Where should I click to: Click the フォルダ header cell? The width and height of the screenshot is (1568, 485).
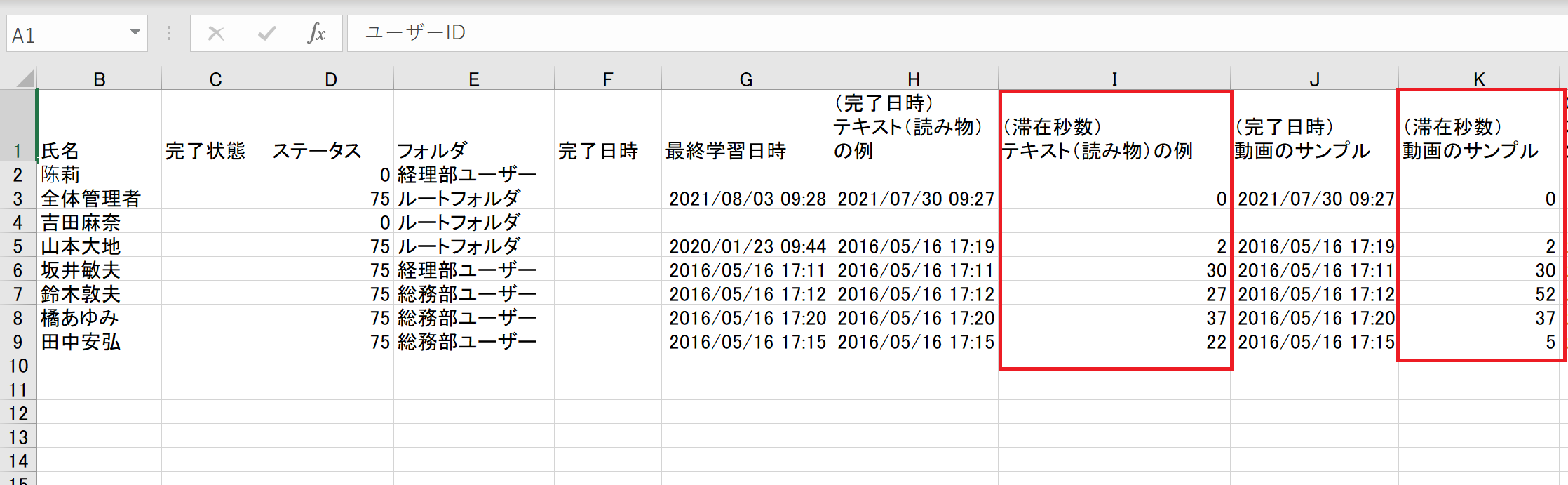point(474,126)
